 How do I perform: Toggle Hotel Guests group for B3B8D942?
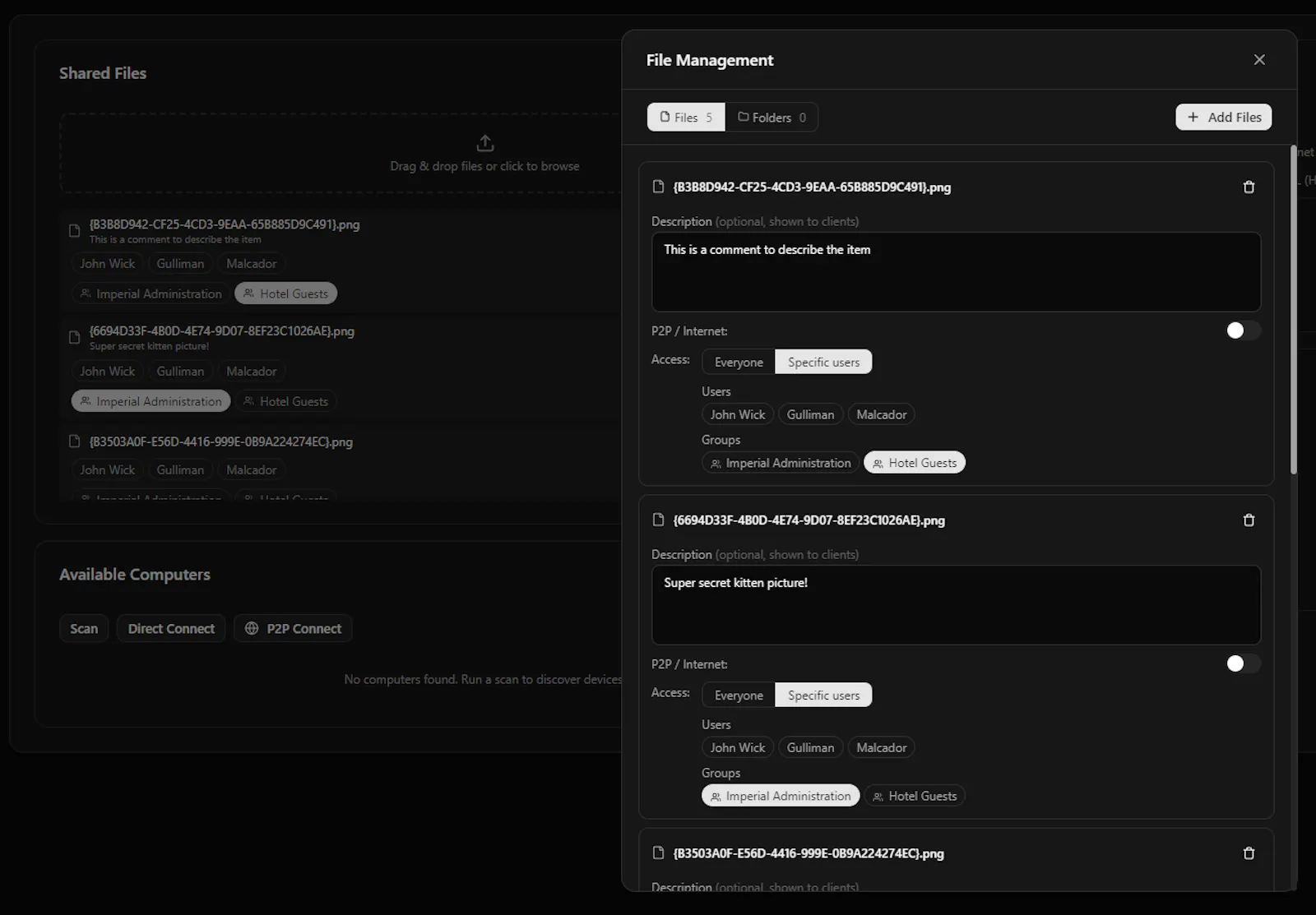point(915,463)
